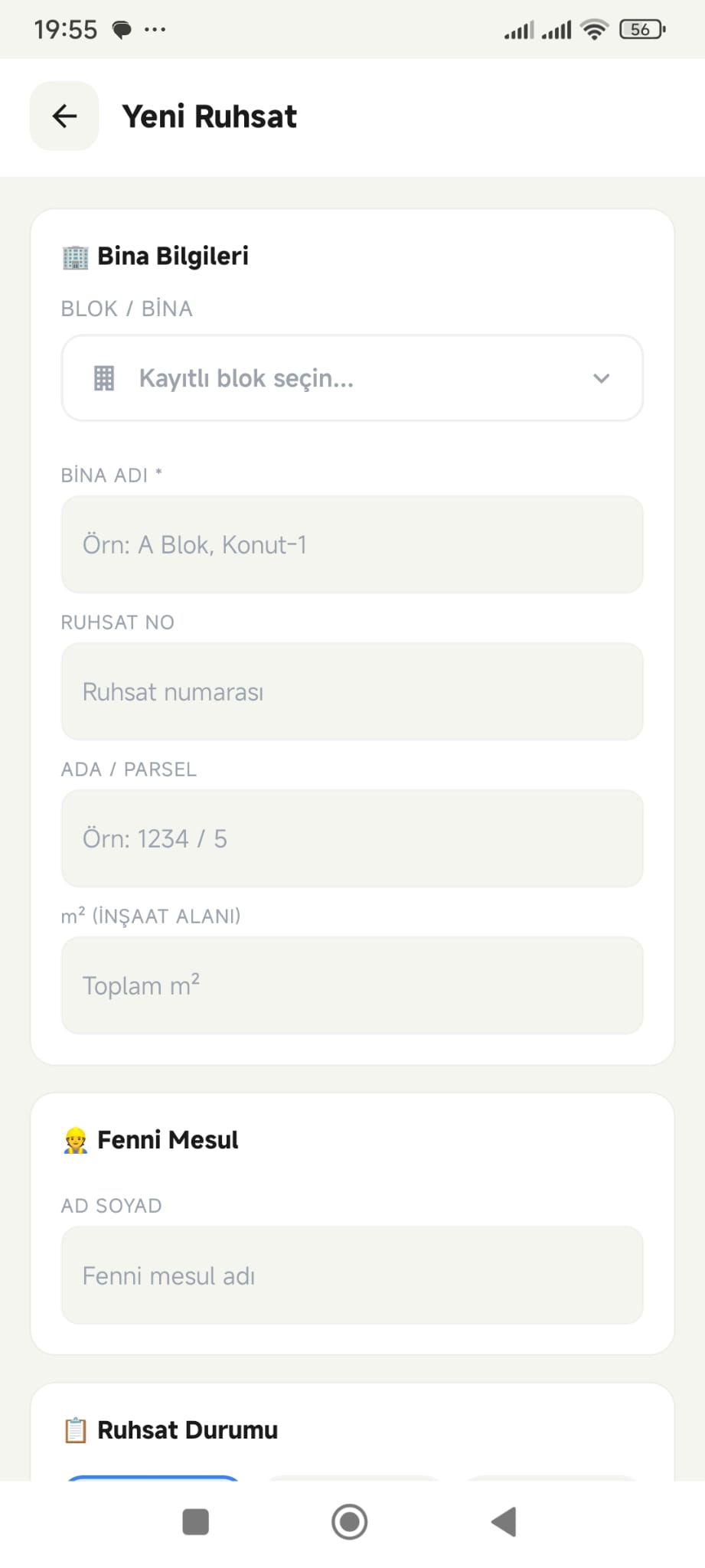Focus the Fenni mesul adı field

pos(352,1276)
